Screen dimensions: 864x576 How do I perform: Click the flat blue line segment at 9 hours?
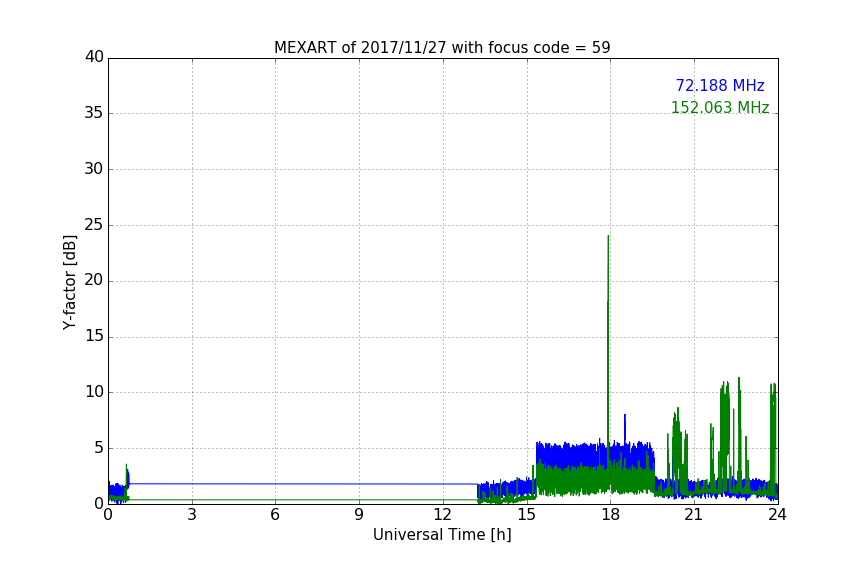coord(359,484)
